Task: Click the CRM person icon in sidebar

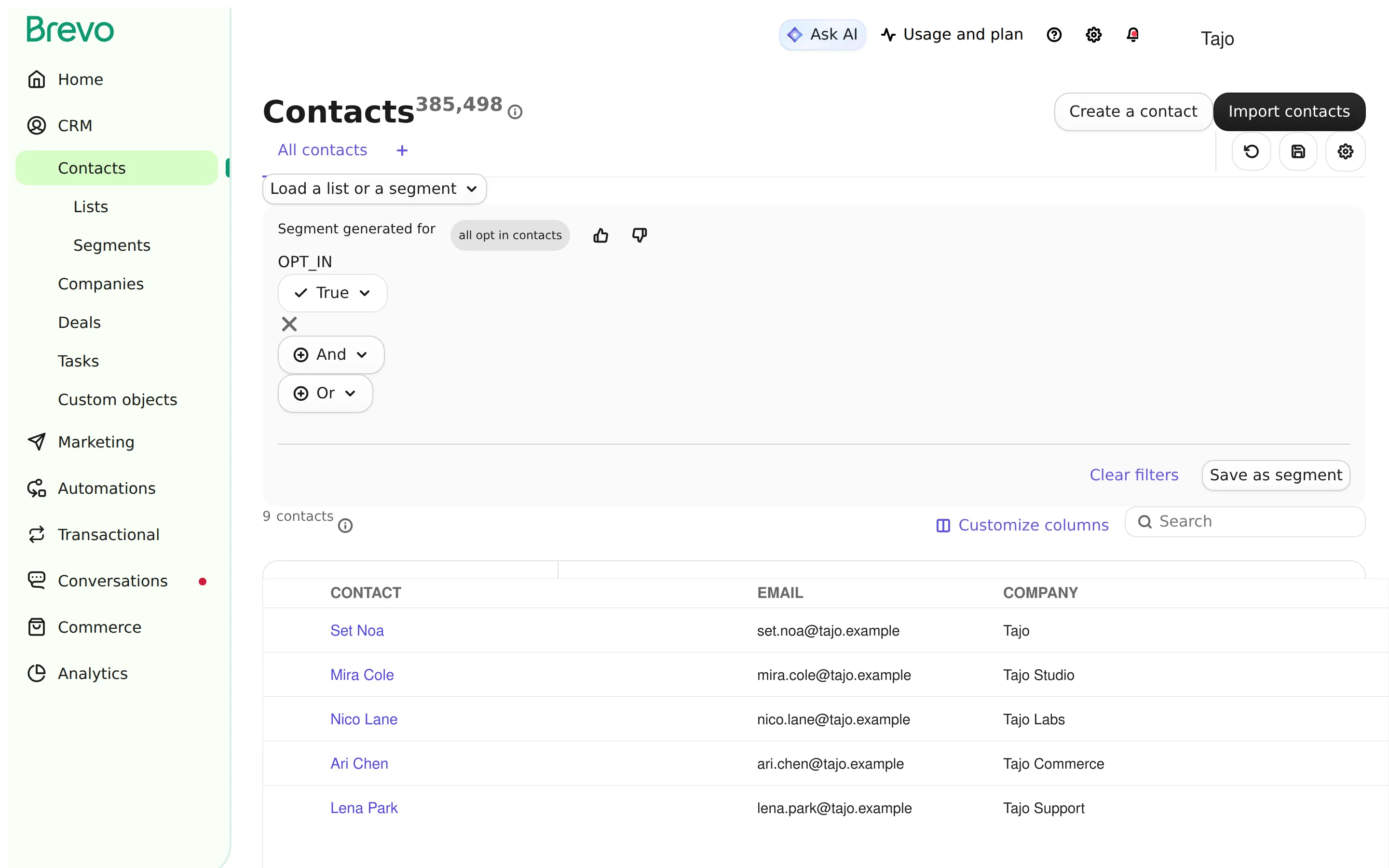Action: click(x=37, y=125)
